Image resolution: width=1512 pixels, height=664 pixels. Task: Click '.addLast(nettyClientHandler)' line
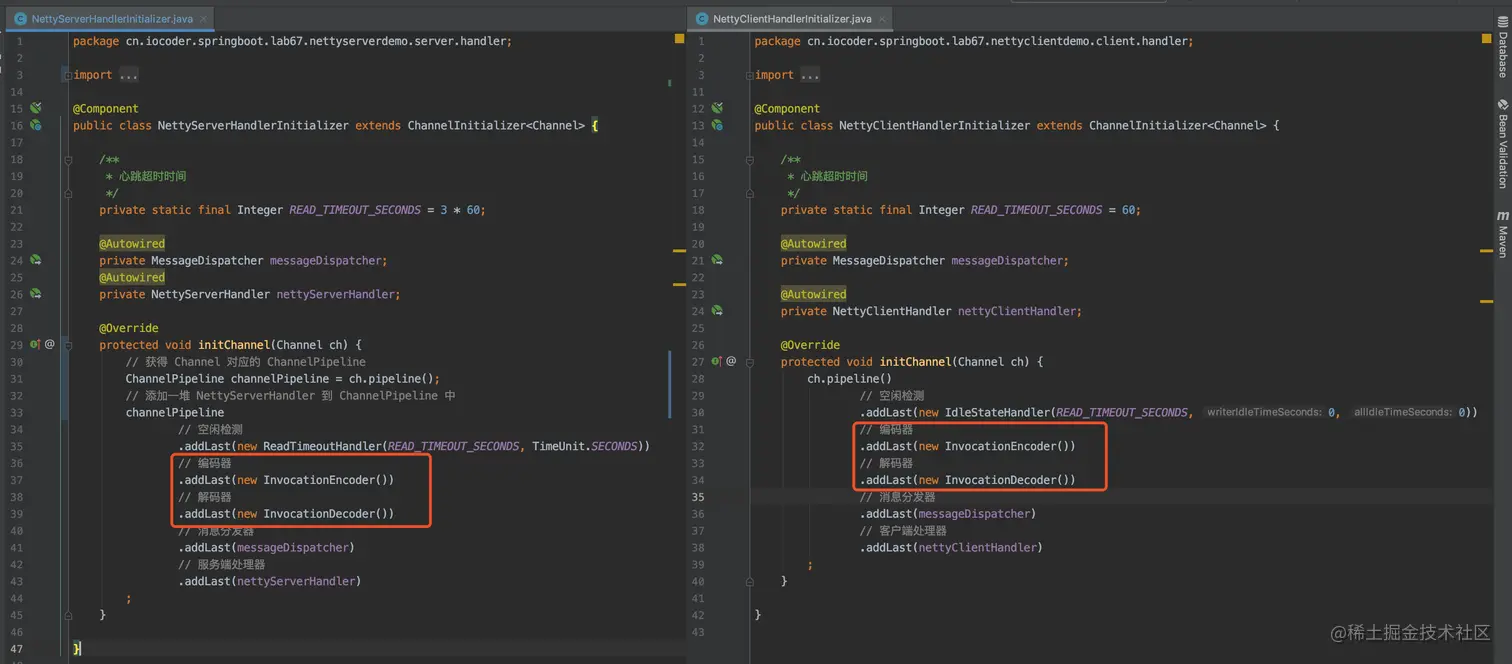[951, 547]
